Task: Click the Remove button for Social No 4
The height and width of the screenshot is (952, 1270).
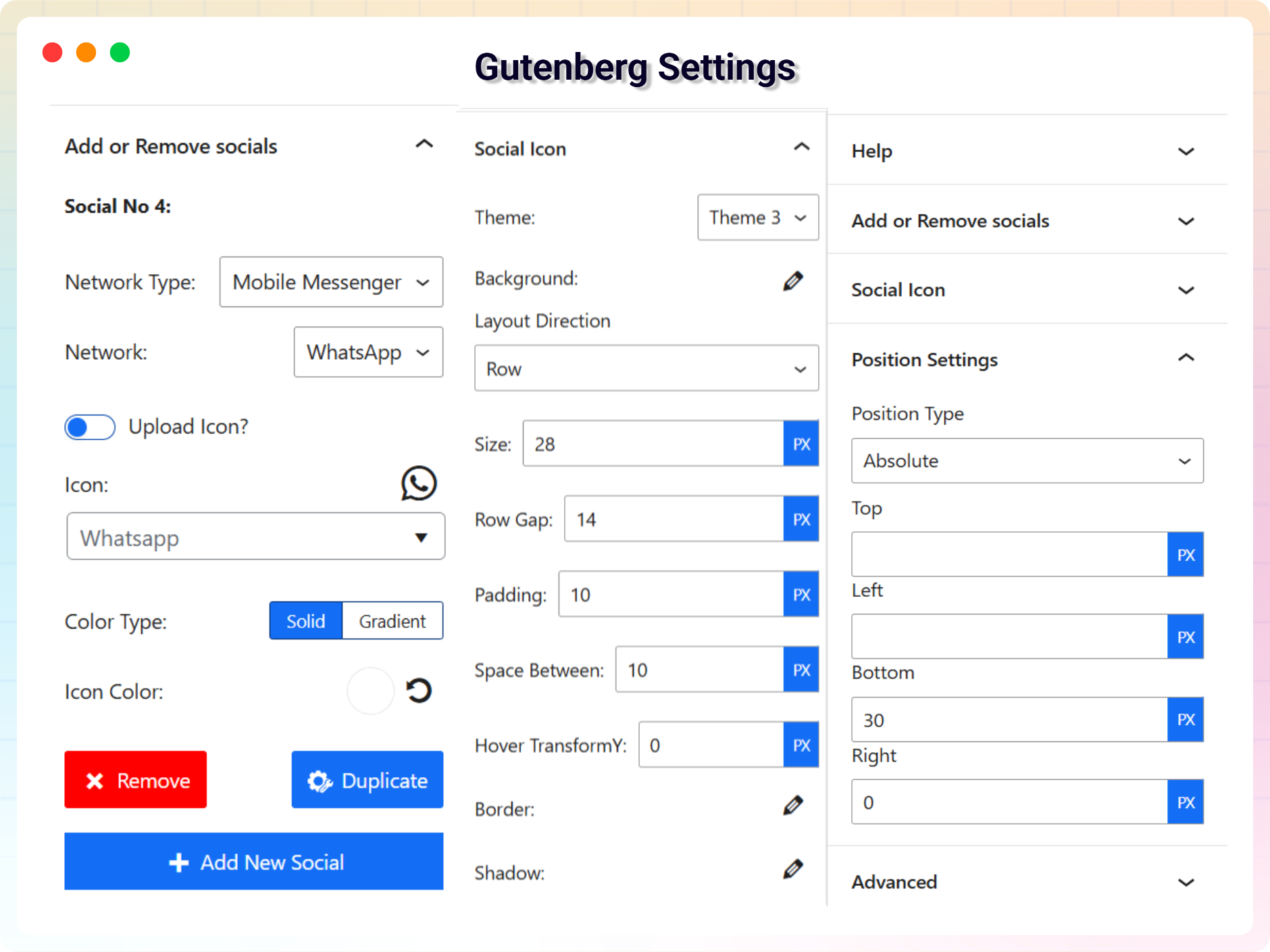Action: pyautogui.click(x=135, y=780)
